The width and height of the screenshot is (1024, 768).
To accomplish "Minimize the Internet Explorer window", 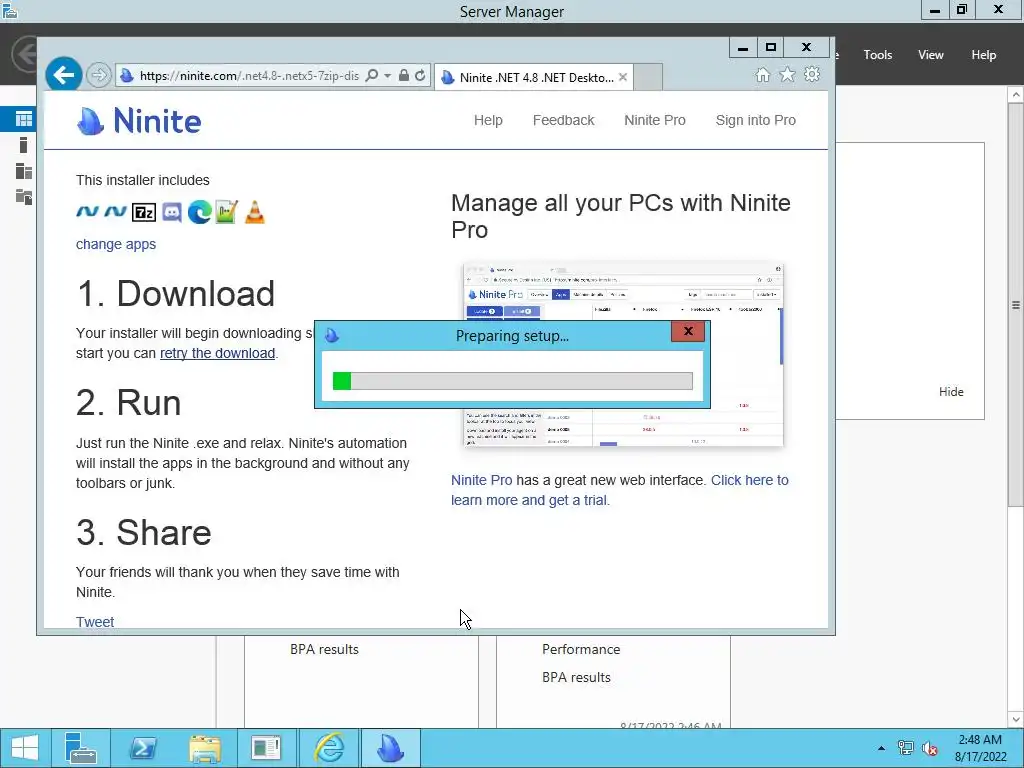I will 743,48.
